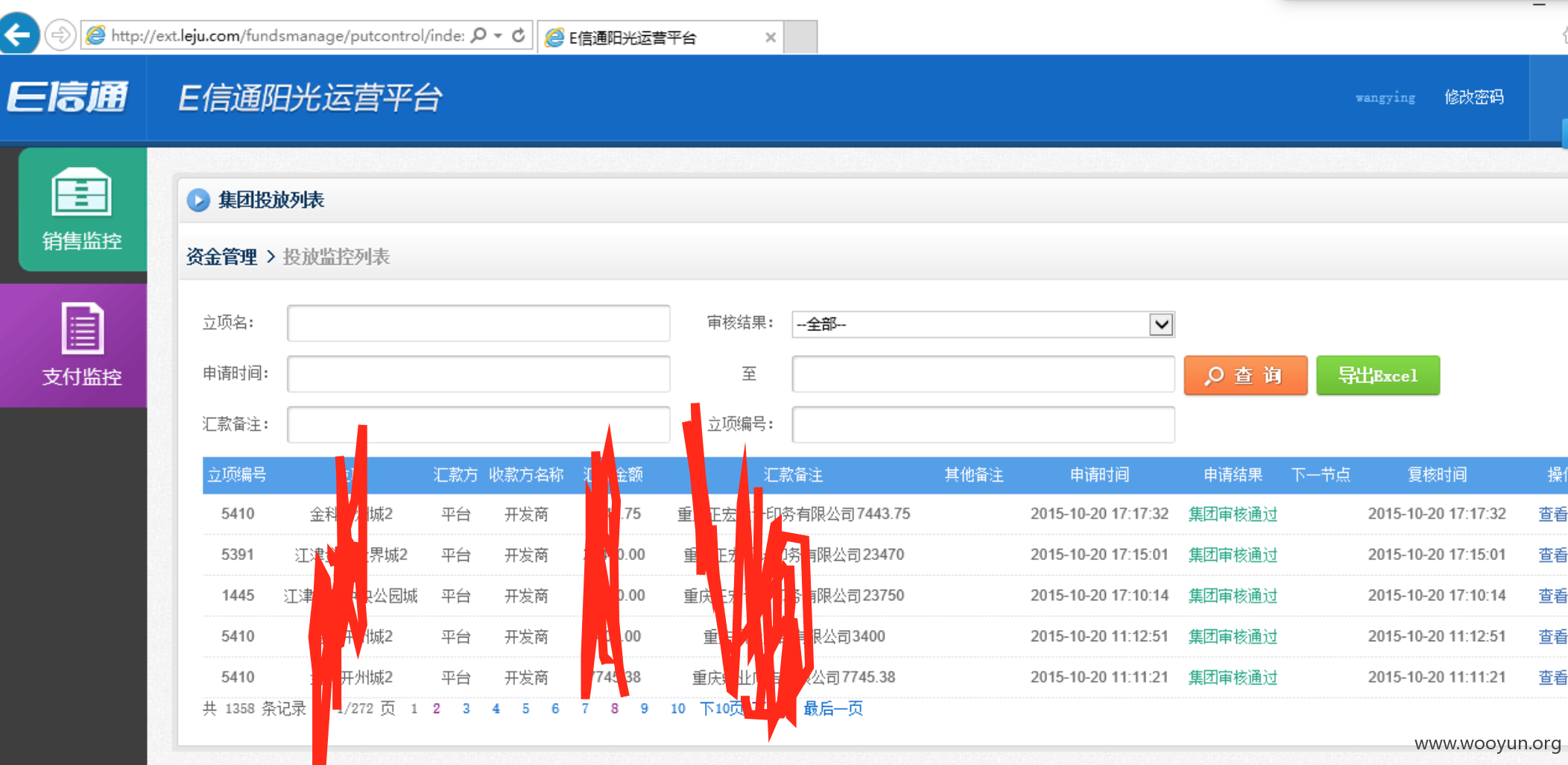Open the address bar history dropdown arrow

coord(498,36)
